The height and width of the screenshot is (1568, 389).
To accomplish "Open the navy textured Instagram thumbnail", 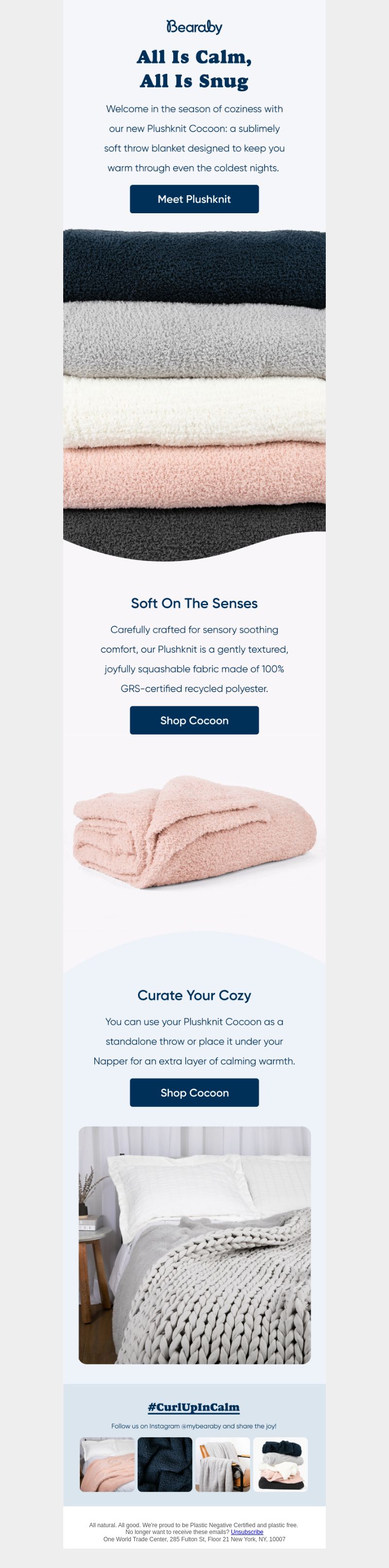I will pos(165,1465).
